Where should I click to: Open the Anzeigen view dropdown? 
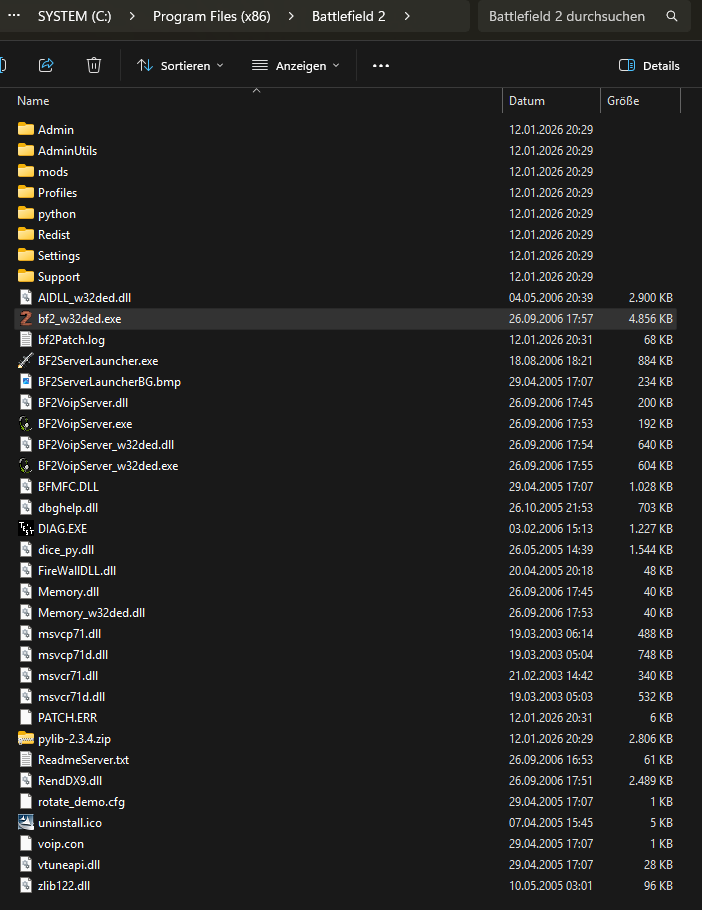295,66
